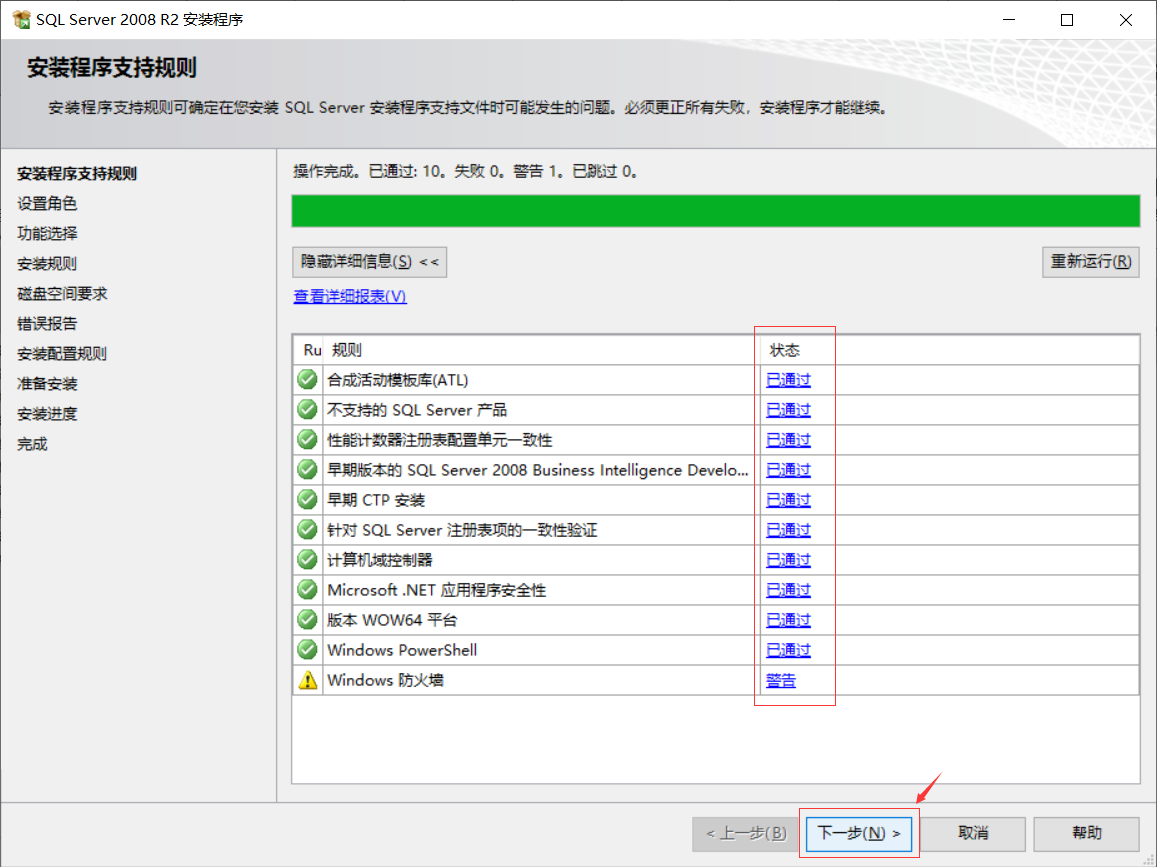1157x867 pixels.
Task: Click rule text 合成活动模板库(ATL)
Action: tap(398, 380)
